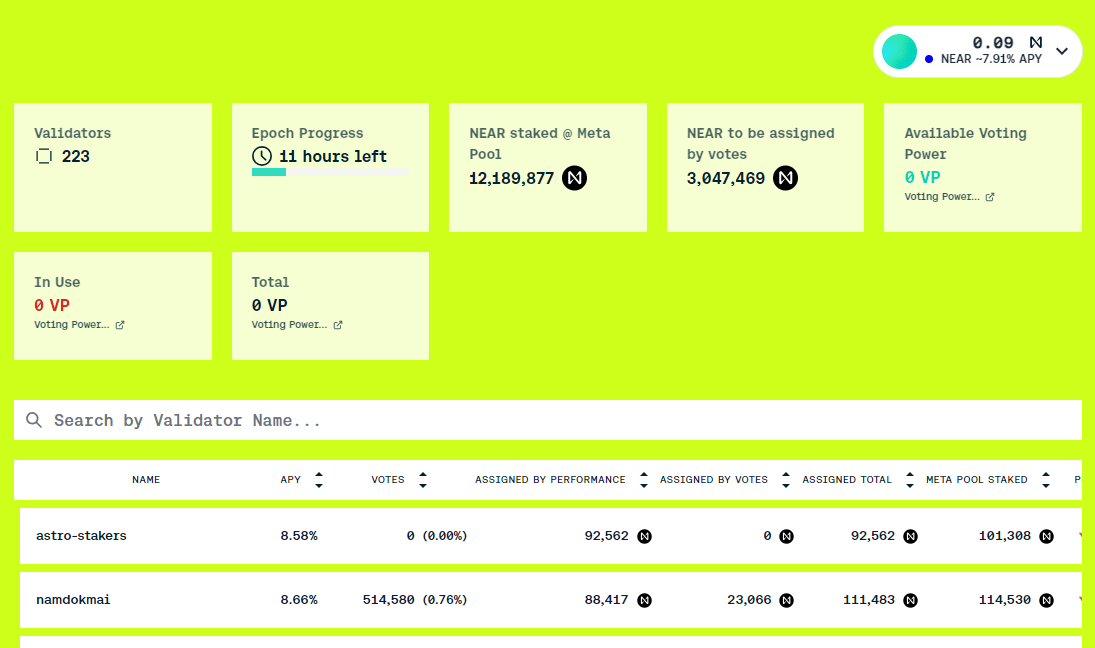The height and width of the screenshot is (648, 1095).
Task: Sort by Assigned By Performance column
Action: coord(643,480)
